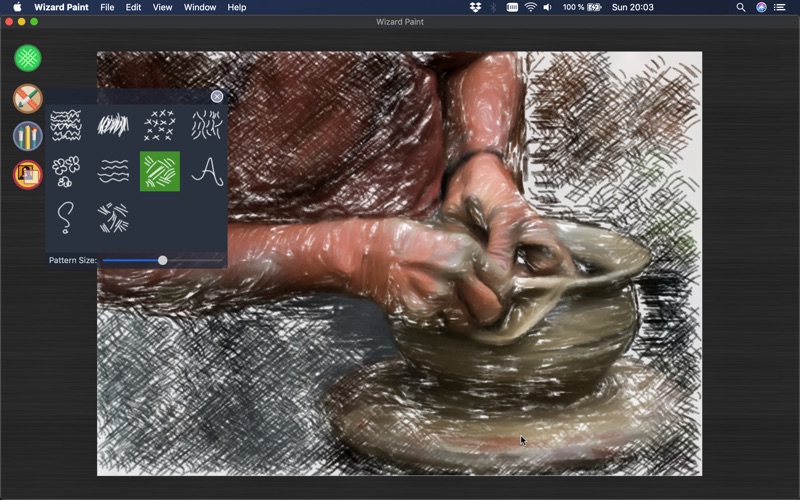Select the small crosses pattern
Viewport: 800px width, 500px height.
tap(160, 125)
